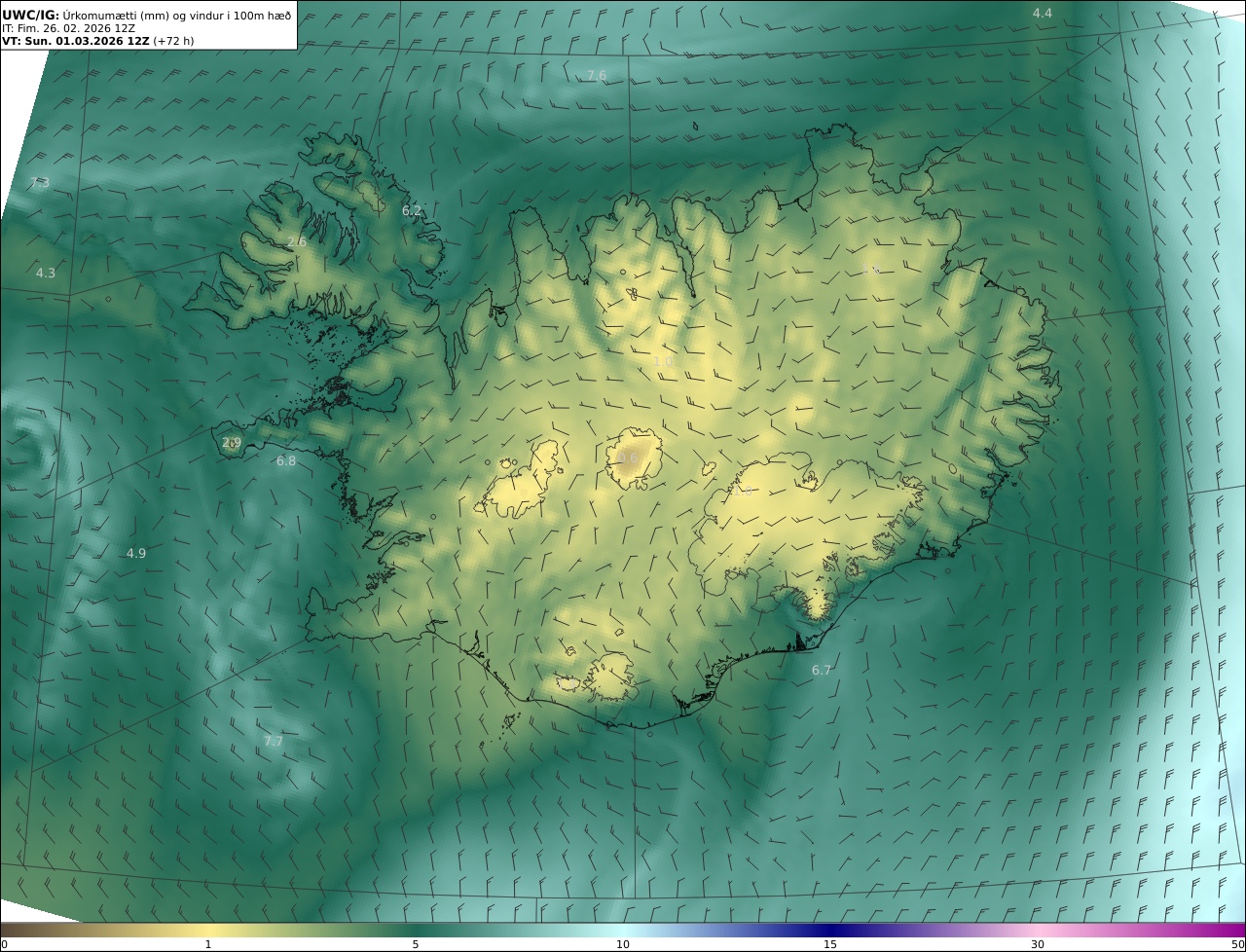Click the colorbar tick label 30

[1038, 944]
